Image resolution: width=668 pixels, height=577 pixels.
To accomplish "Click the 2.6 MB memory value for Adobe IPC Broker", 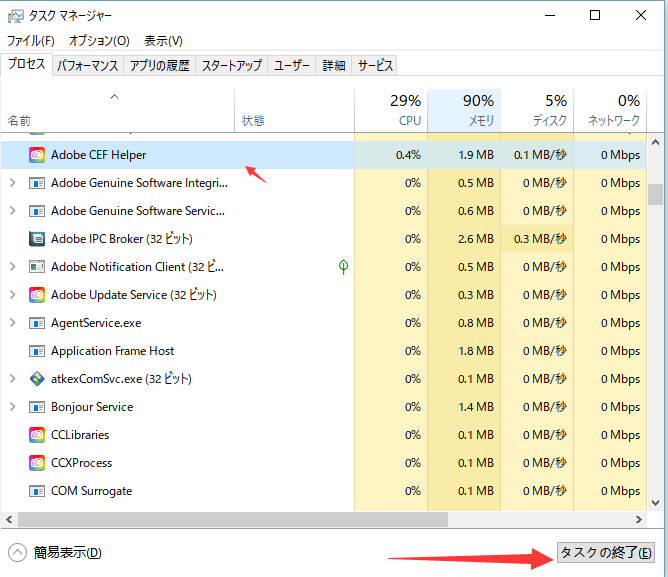I will tap(476, 239).
